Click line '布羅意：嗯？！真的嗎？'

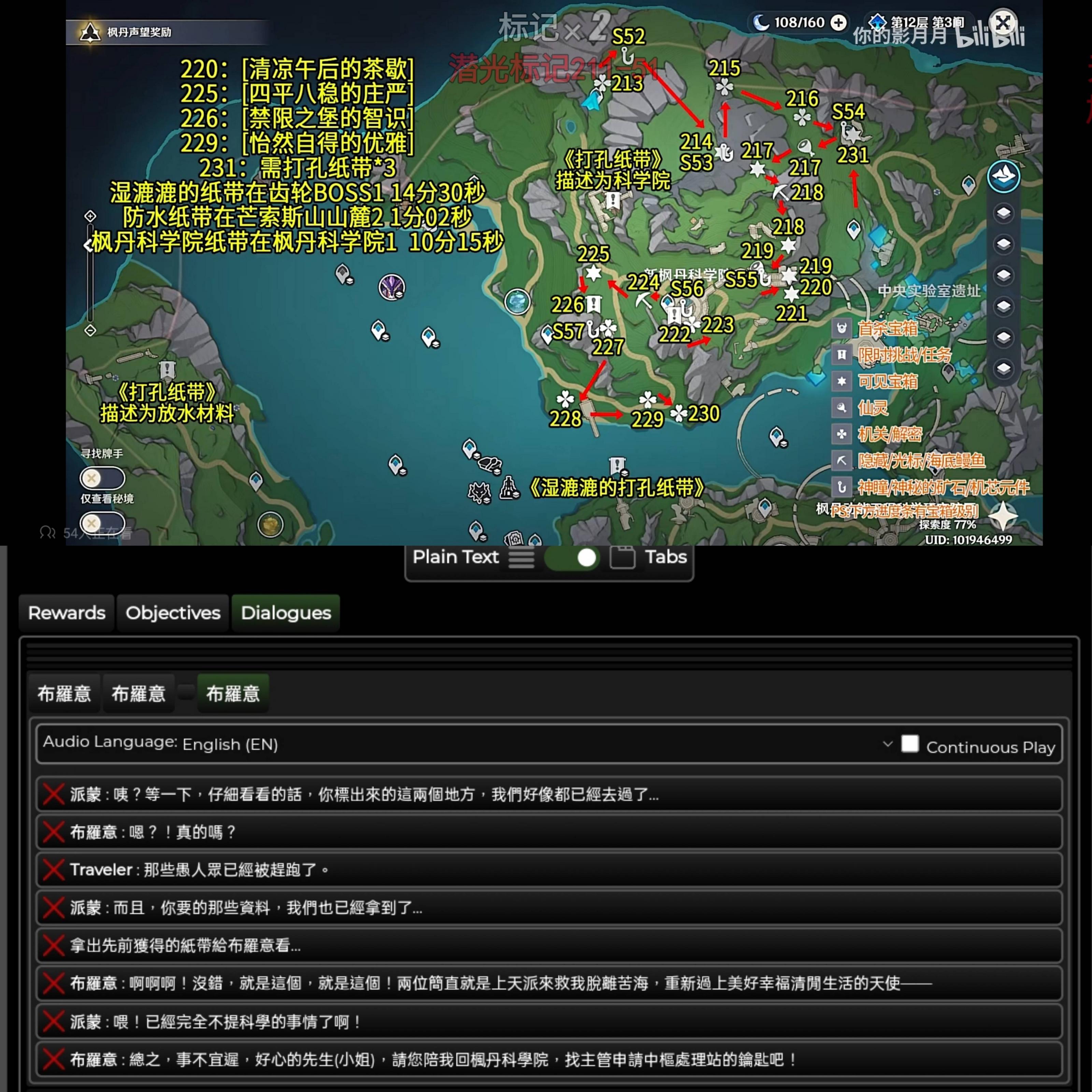click(x=153, y=832)
